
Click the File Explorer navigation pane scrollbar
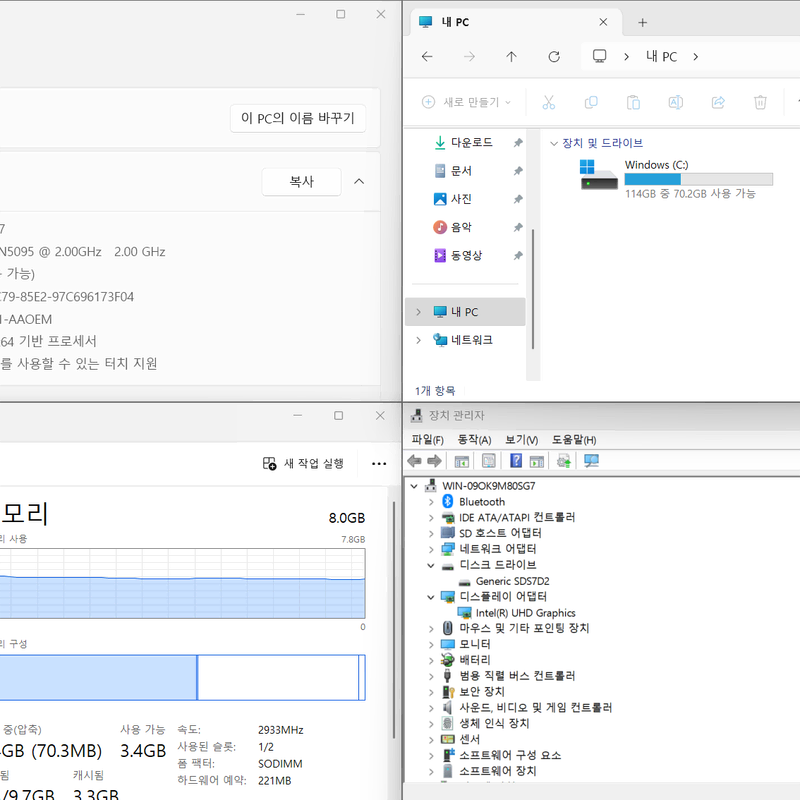533,289
